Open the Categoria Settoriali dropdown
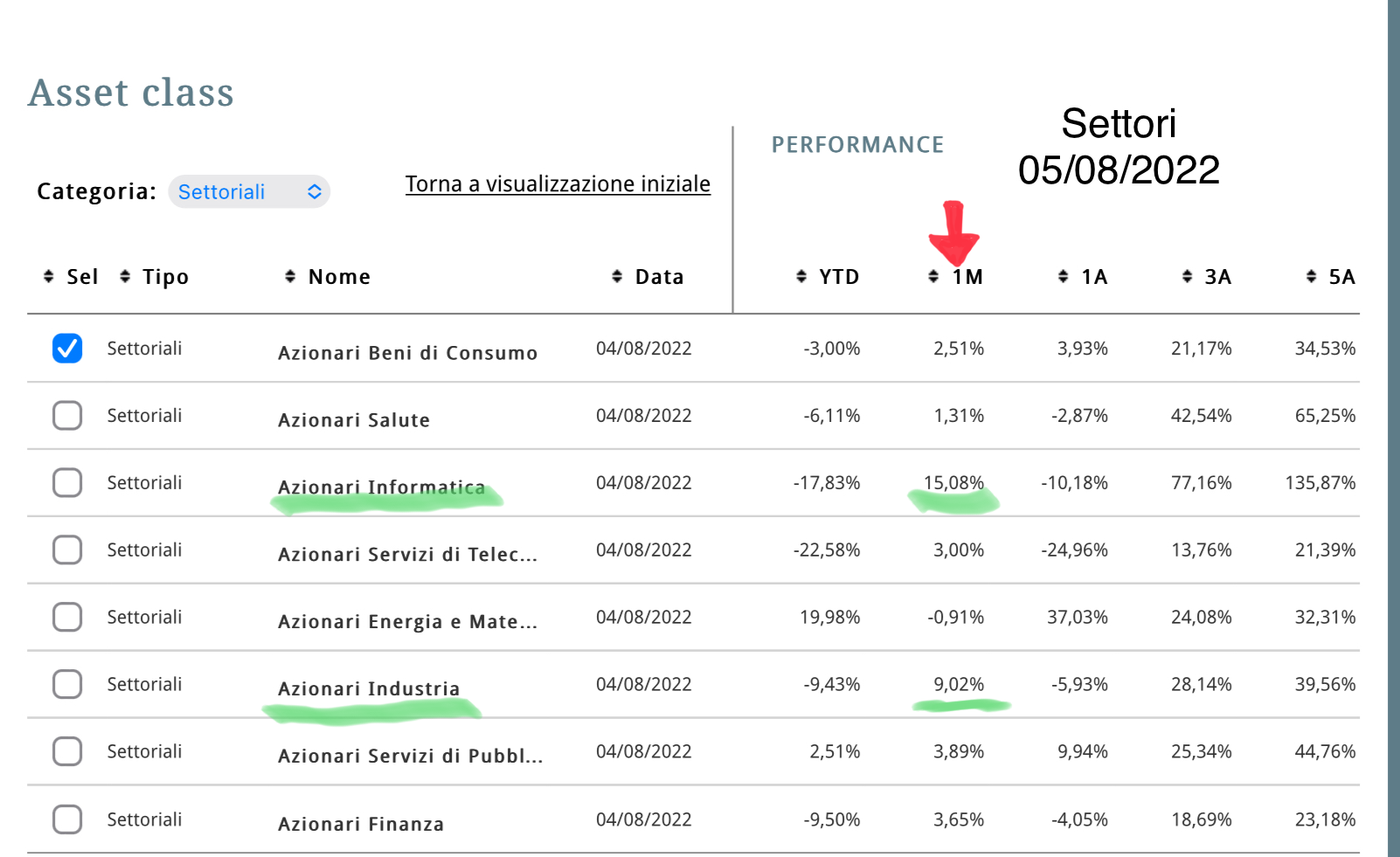Screen dimensions: 1400x857 point(249,192)
